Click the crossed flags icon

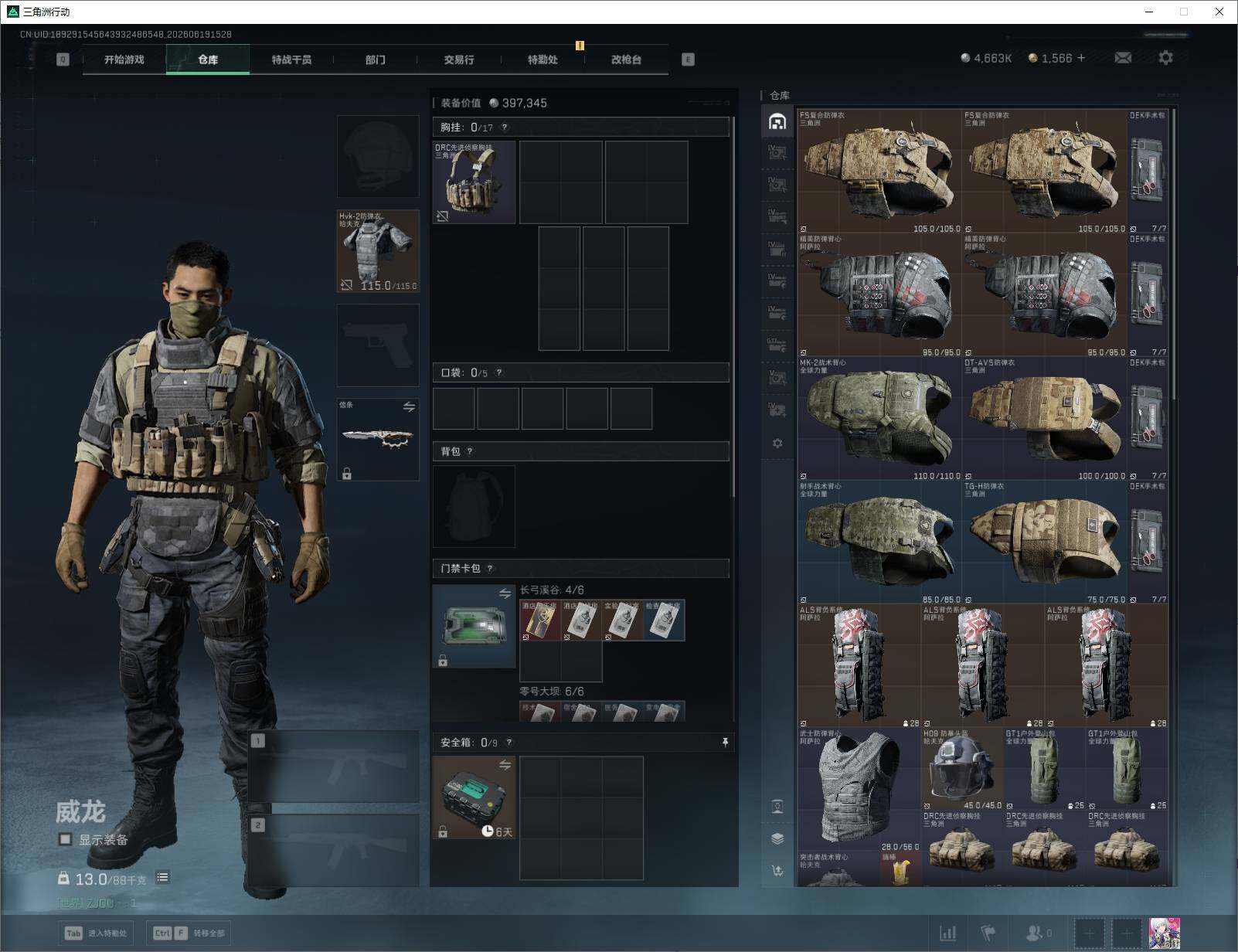point(988,933)
